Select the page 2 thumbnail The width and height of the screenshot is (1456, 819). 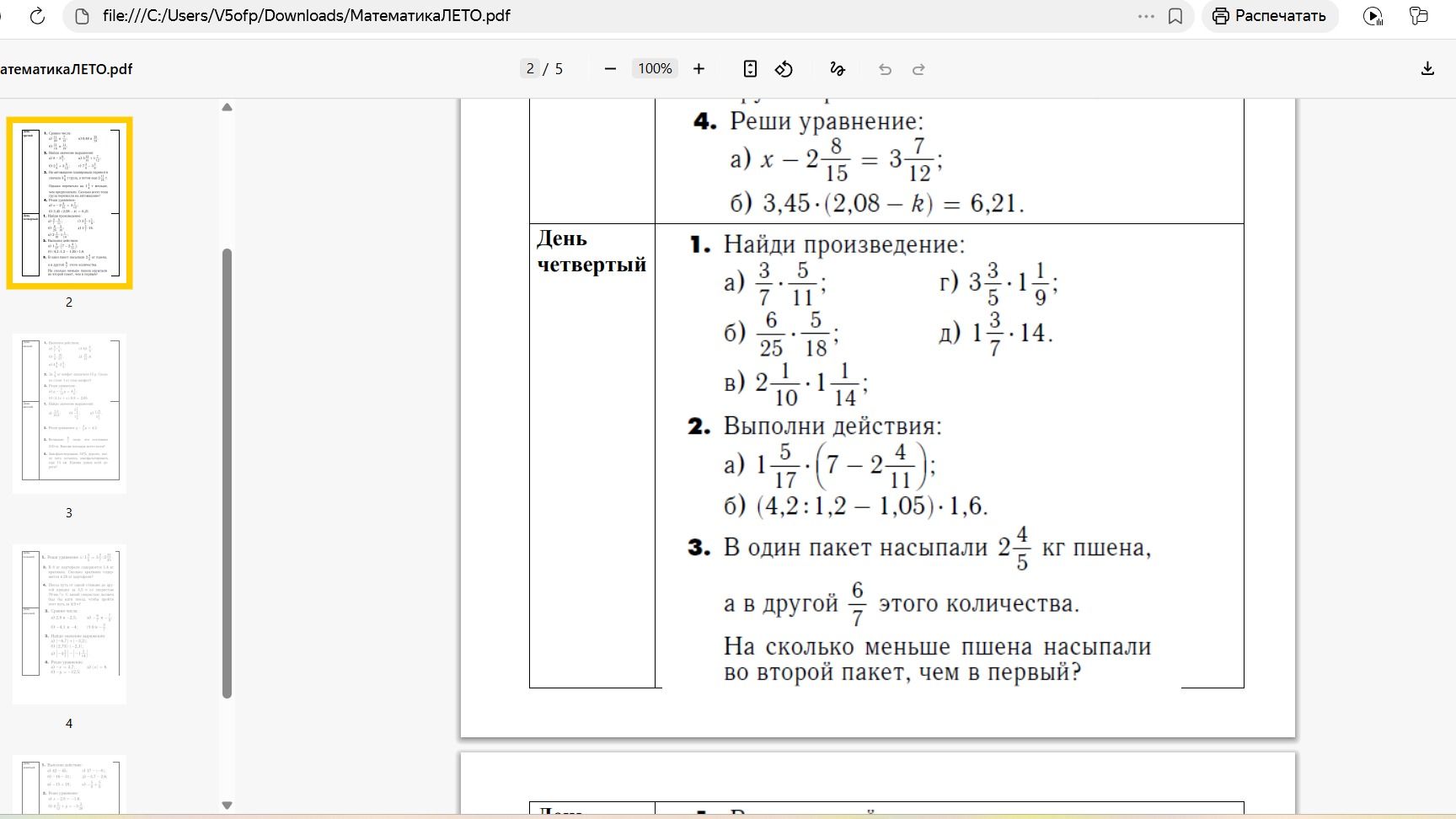tap(69, 203)
